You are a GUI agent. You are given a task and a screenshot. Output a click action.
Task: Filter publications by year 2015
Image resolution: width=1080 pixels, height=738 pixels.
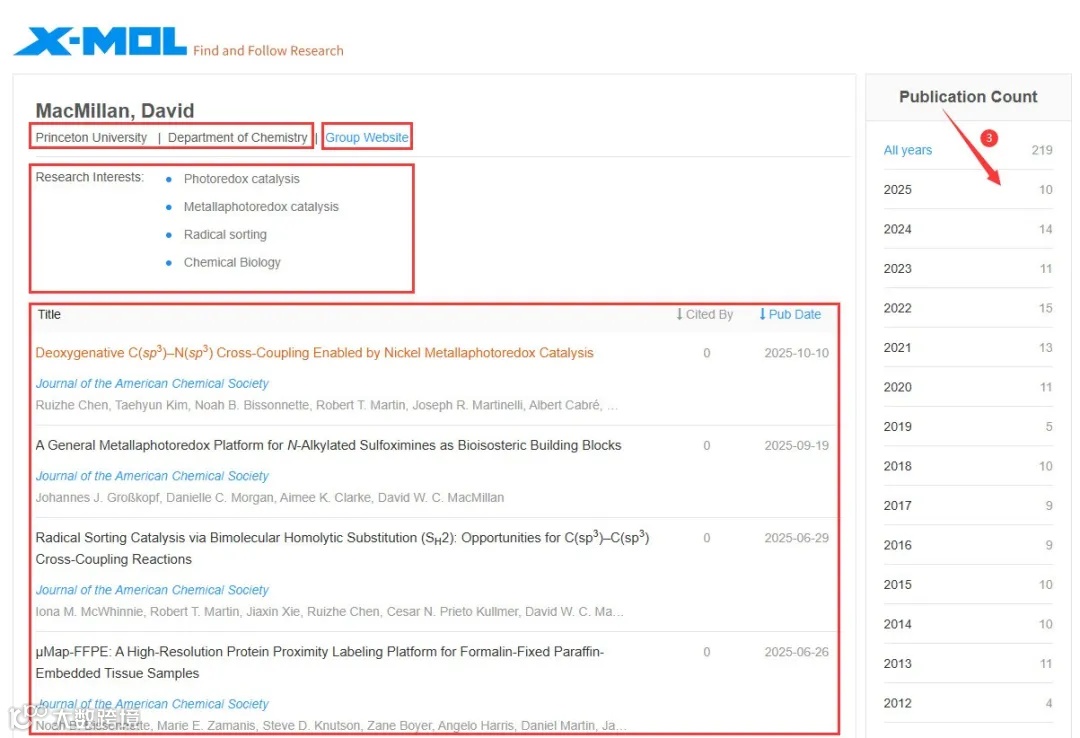tap(897, 584)
